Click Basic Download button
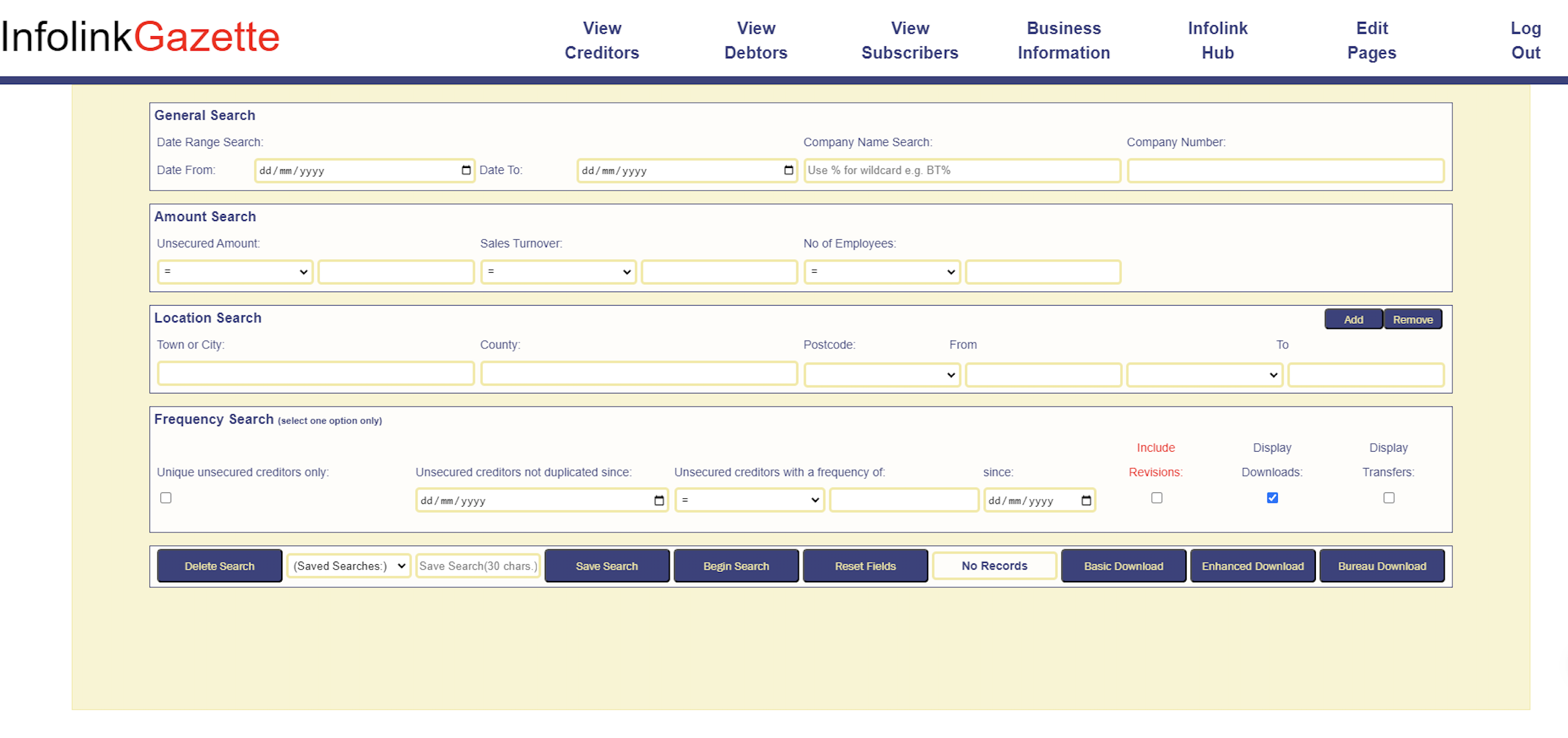This screenshot has width=1568, height=738. [x=1124, y=566]
